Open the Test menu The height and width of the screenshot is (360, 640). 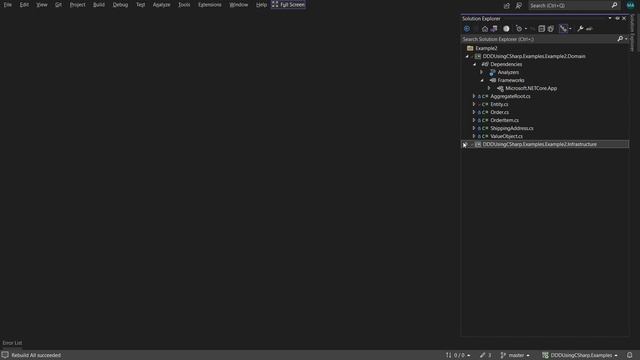click(140, 5)
